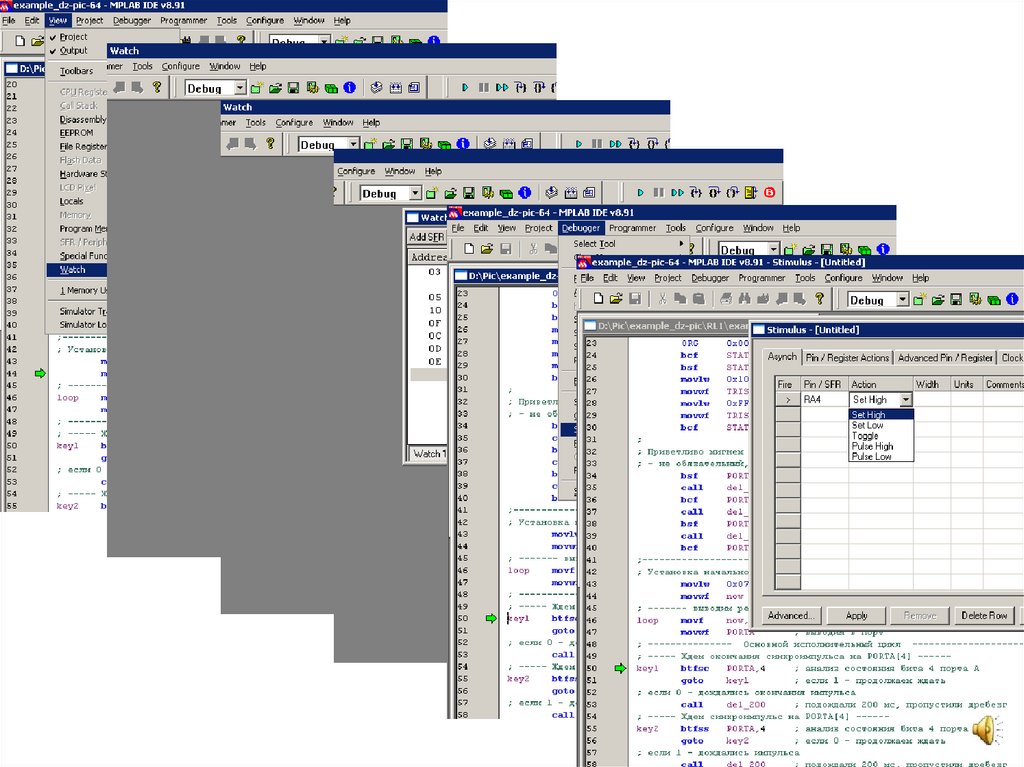Switch to Pin / Register Actions tab
Viewport: 1024px width, 767px height.
click(847, 357)
